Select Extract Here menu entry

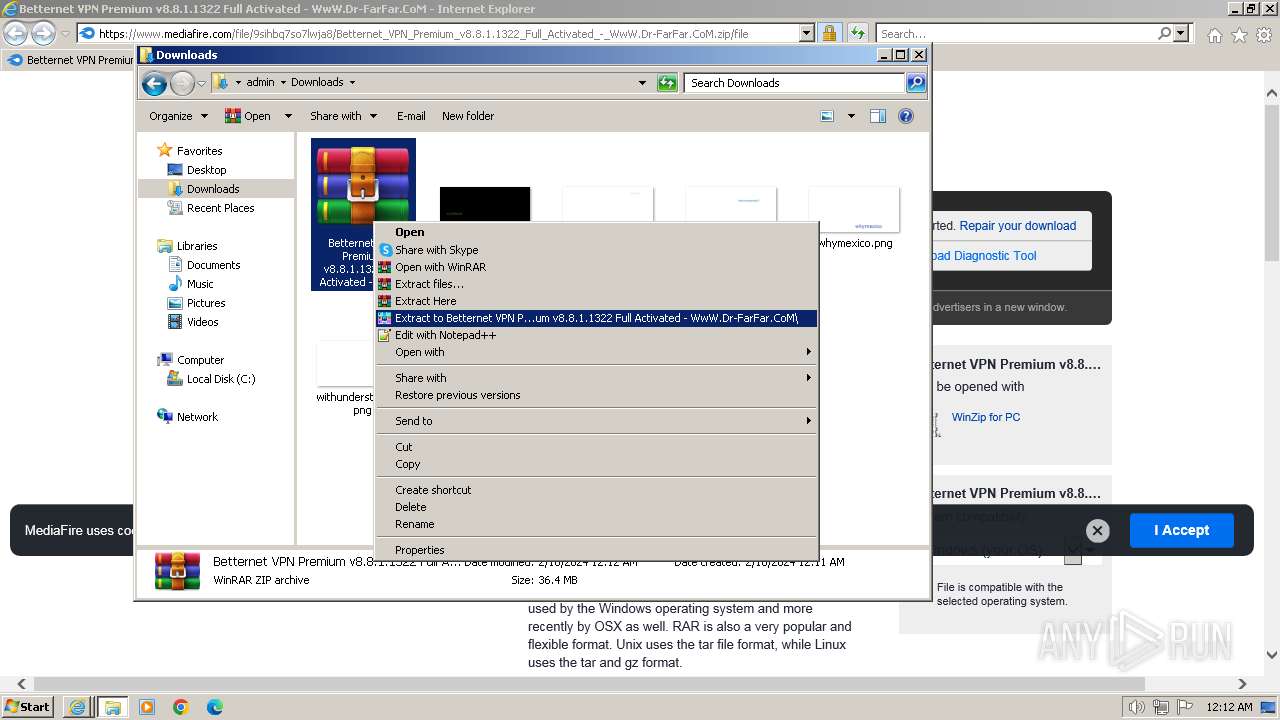(x=425, y=301)
